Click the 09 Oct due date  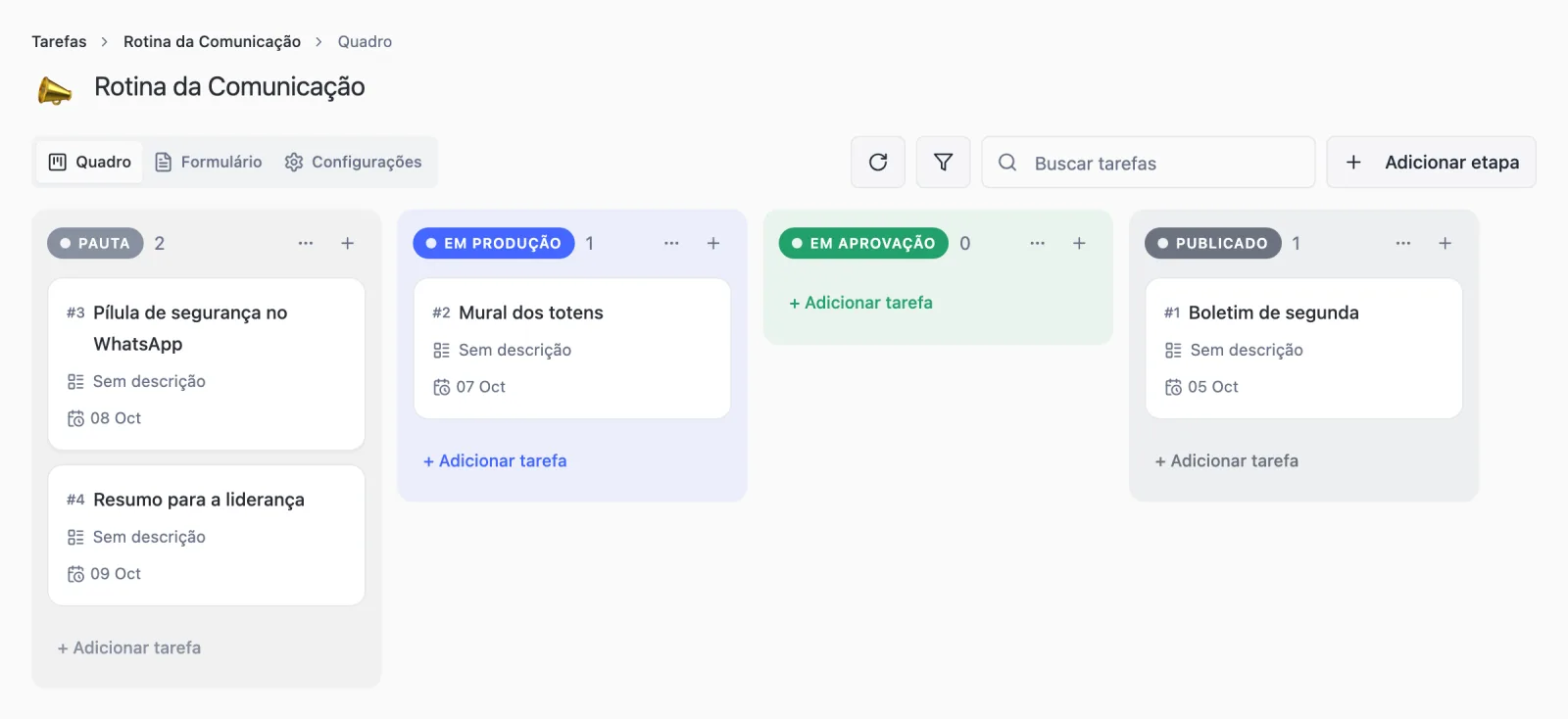click(x=116, y=574)
